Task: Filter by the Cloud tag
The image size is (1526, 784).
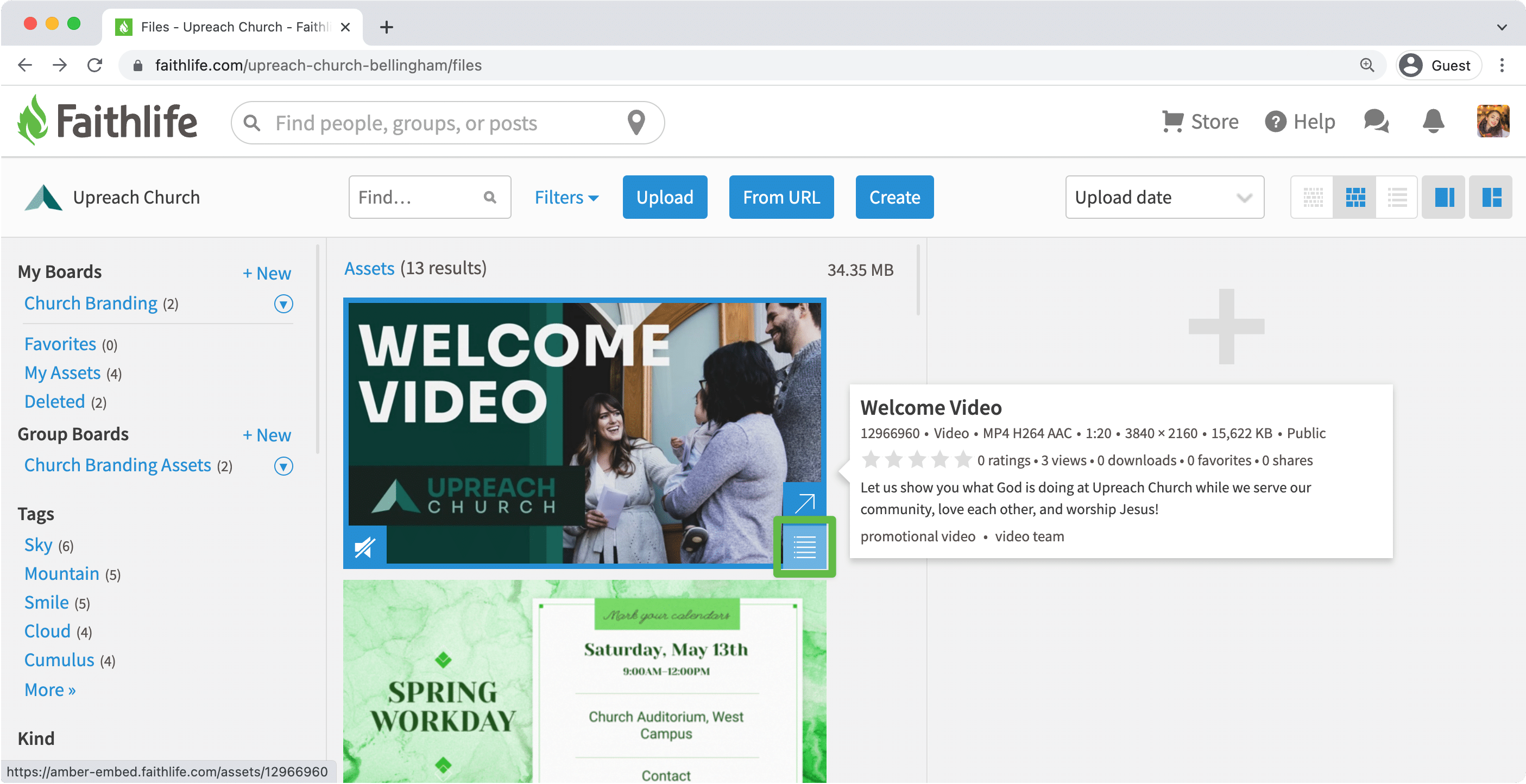Action: [x=47, y=631]
